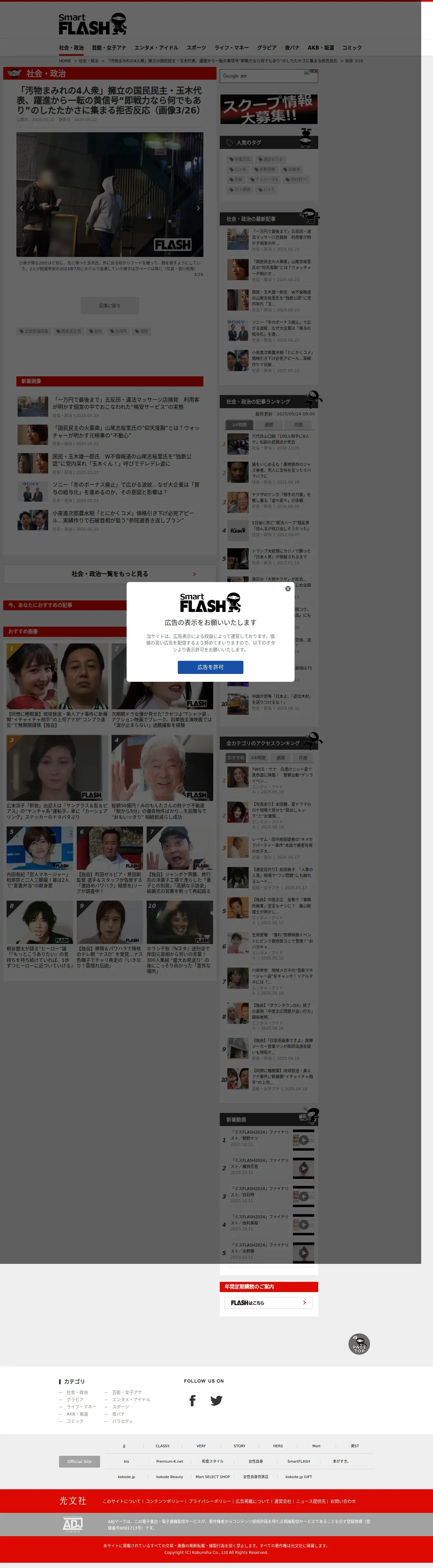Screen dimensions: 433x1568
Task: Click 田島亮 tag
Action: pyautogui.click(x=292, y=170)
